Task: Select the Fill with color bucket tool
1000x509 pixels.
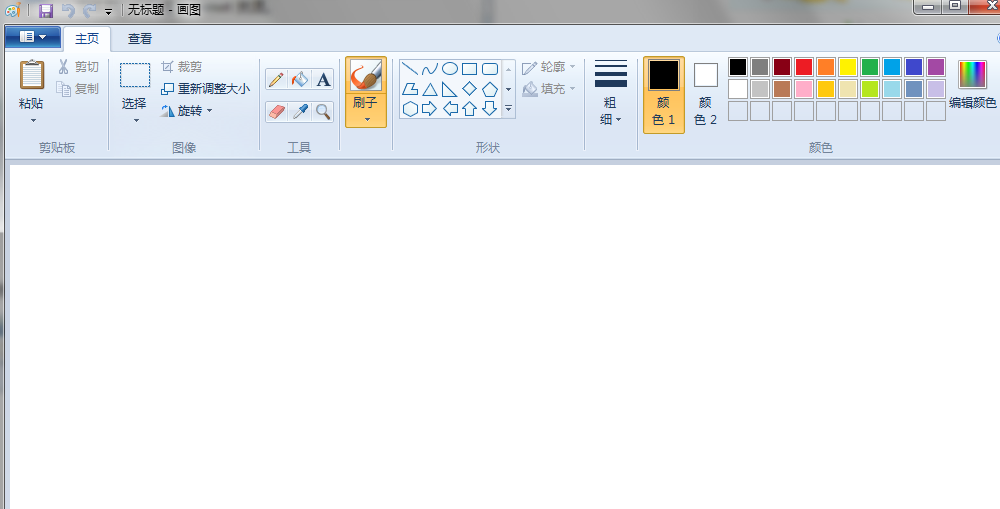Action: tap(300, 80)
